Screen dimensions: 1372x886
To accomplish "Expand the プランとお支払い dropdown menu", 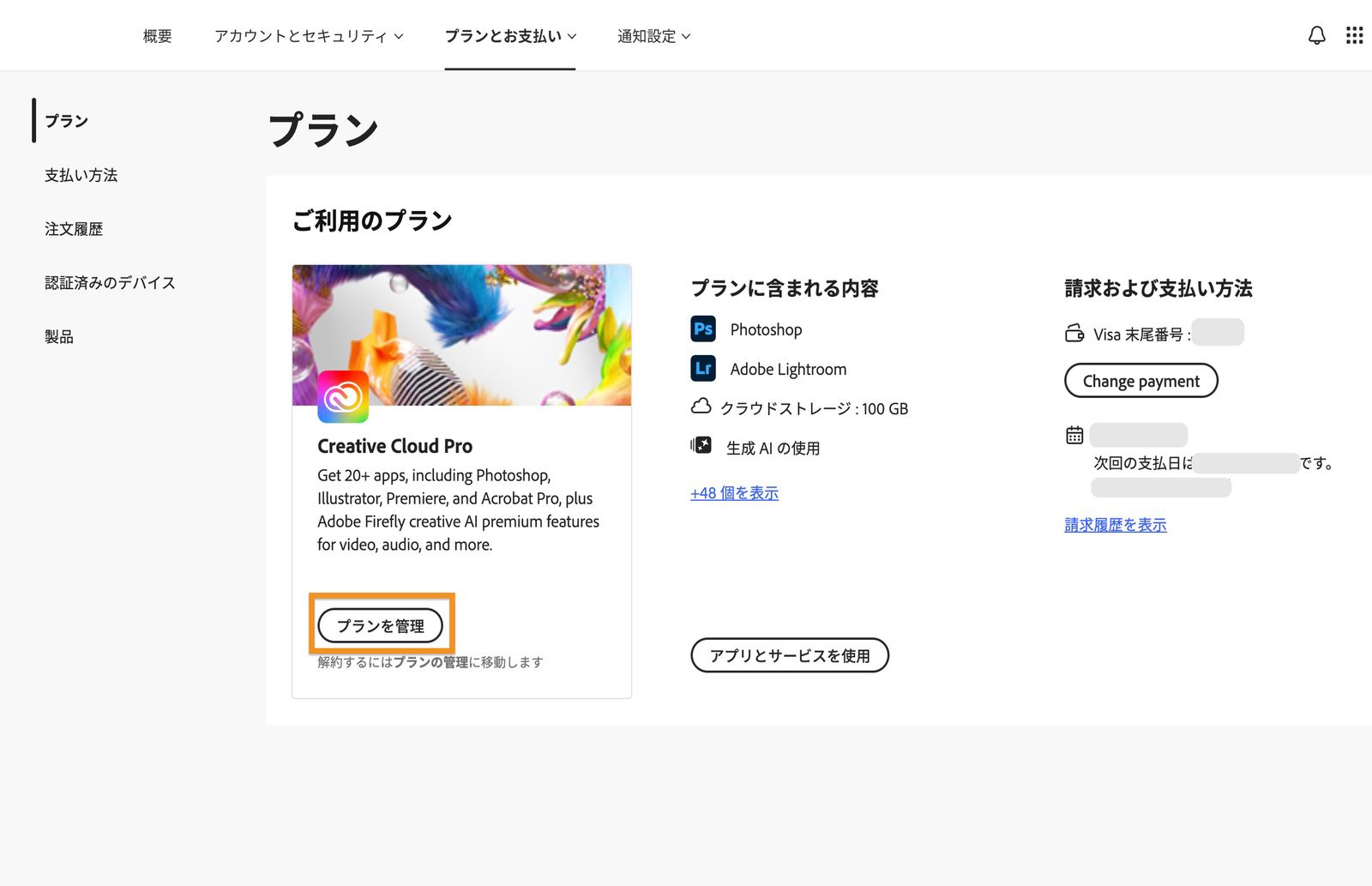I will [510, 36].
